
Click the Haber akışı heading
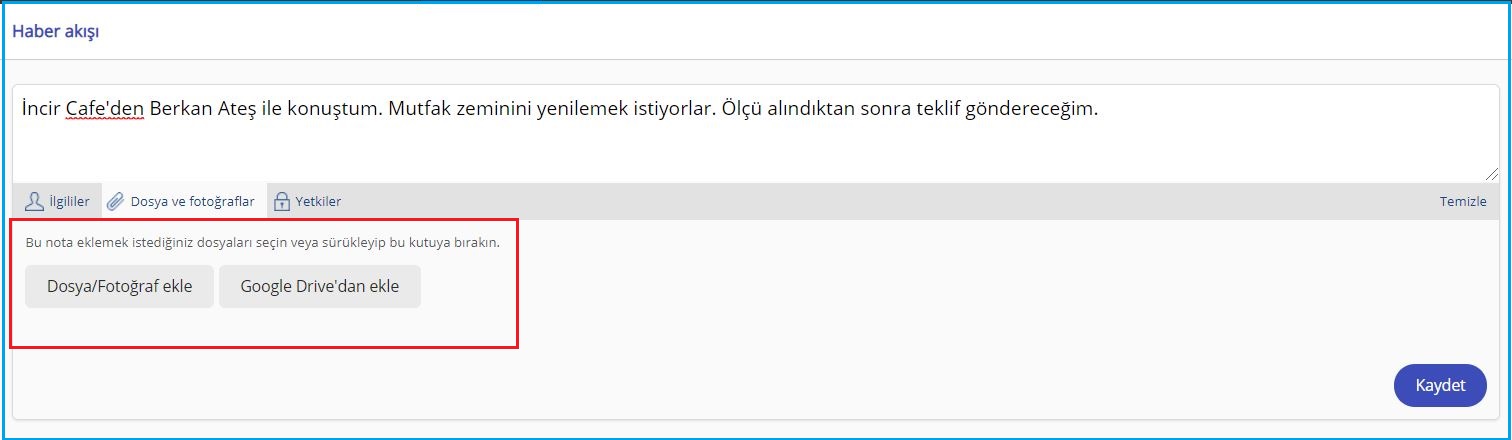[55, 31]
